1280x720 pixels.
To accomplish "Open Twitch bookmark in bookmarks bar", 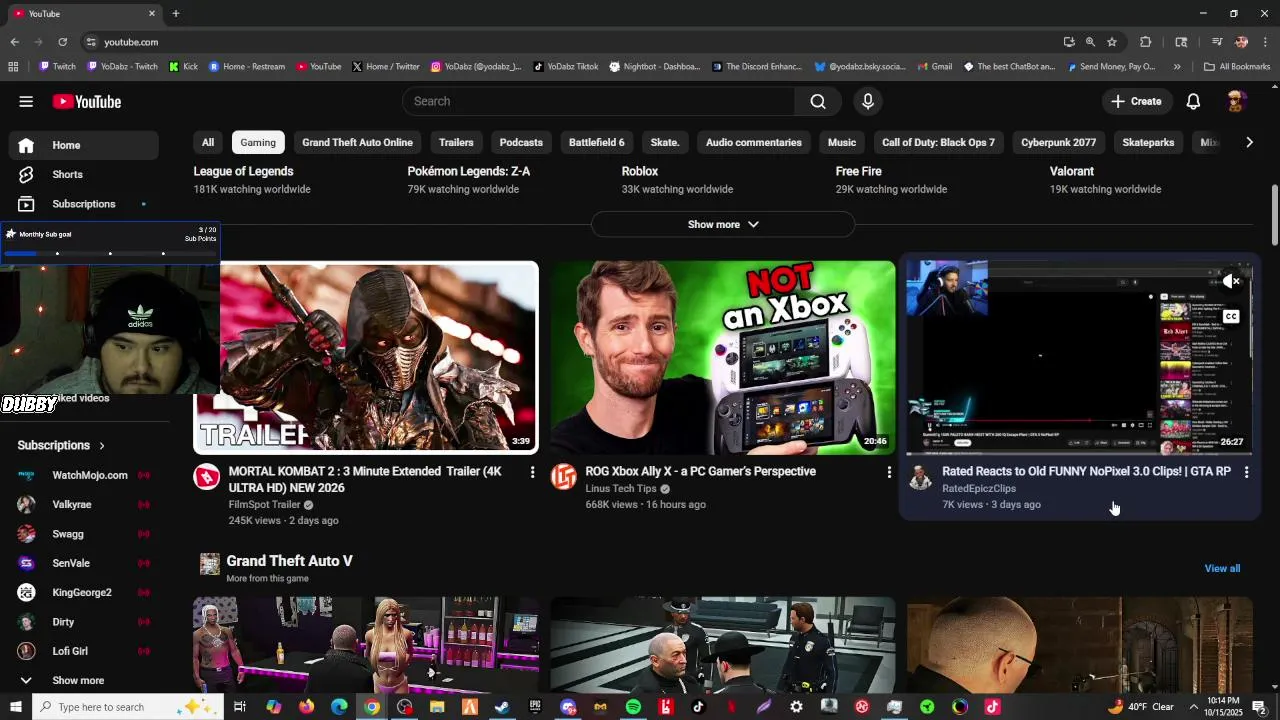I will [58, 67].
